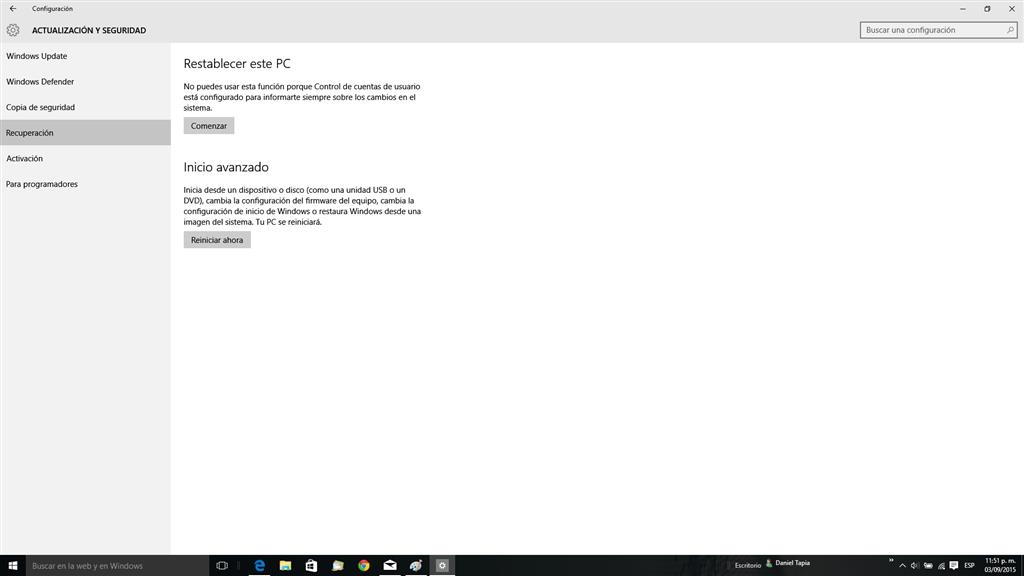1024x576 pixels.
Task: Open the Store app from taskbar
Action: pos(312,566)
